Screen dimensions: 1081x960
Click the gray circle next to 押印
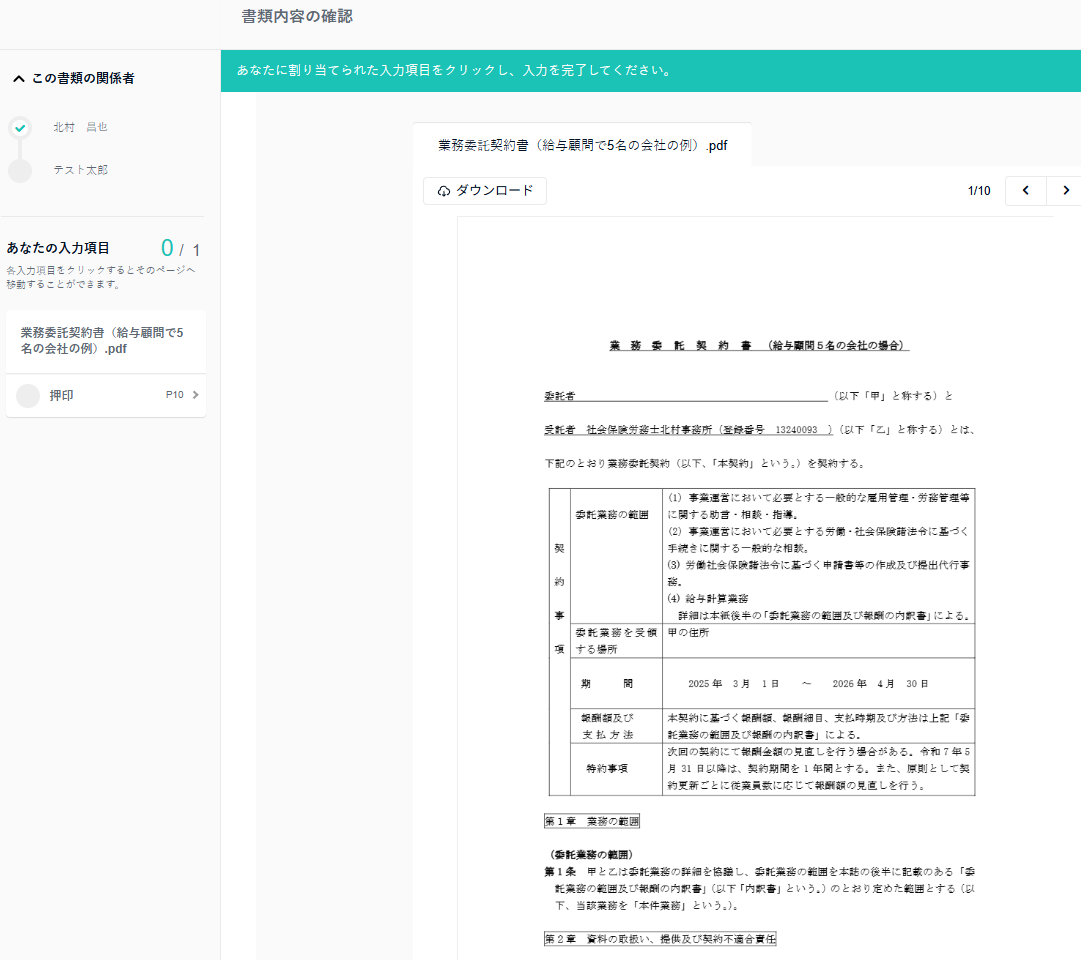(x=28, y=396)
